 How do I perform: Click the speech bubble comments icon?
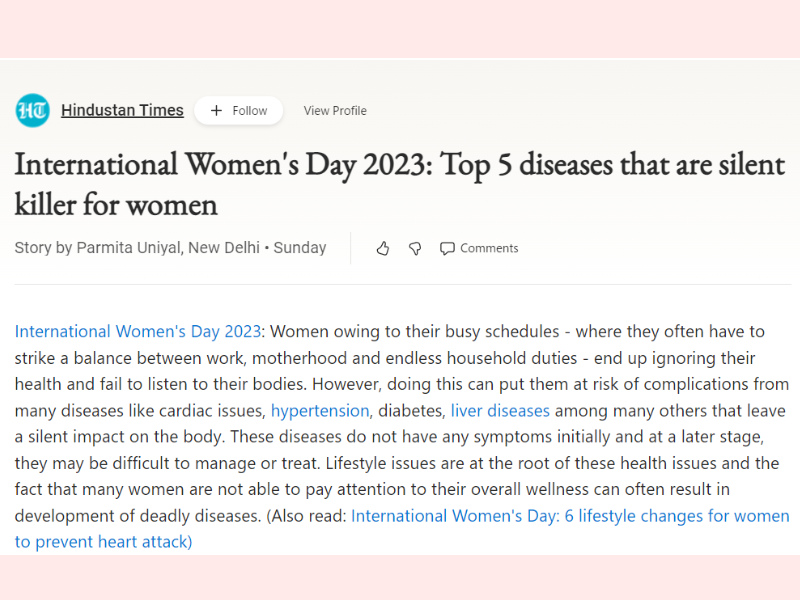pos(447,248)
